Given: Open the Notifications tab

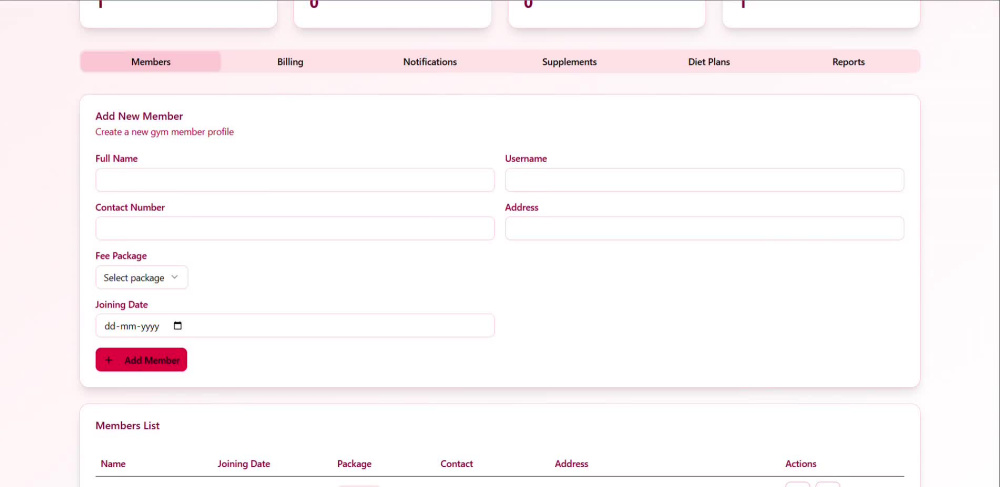Looking at the screenshot, I should pos(430,62).
